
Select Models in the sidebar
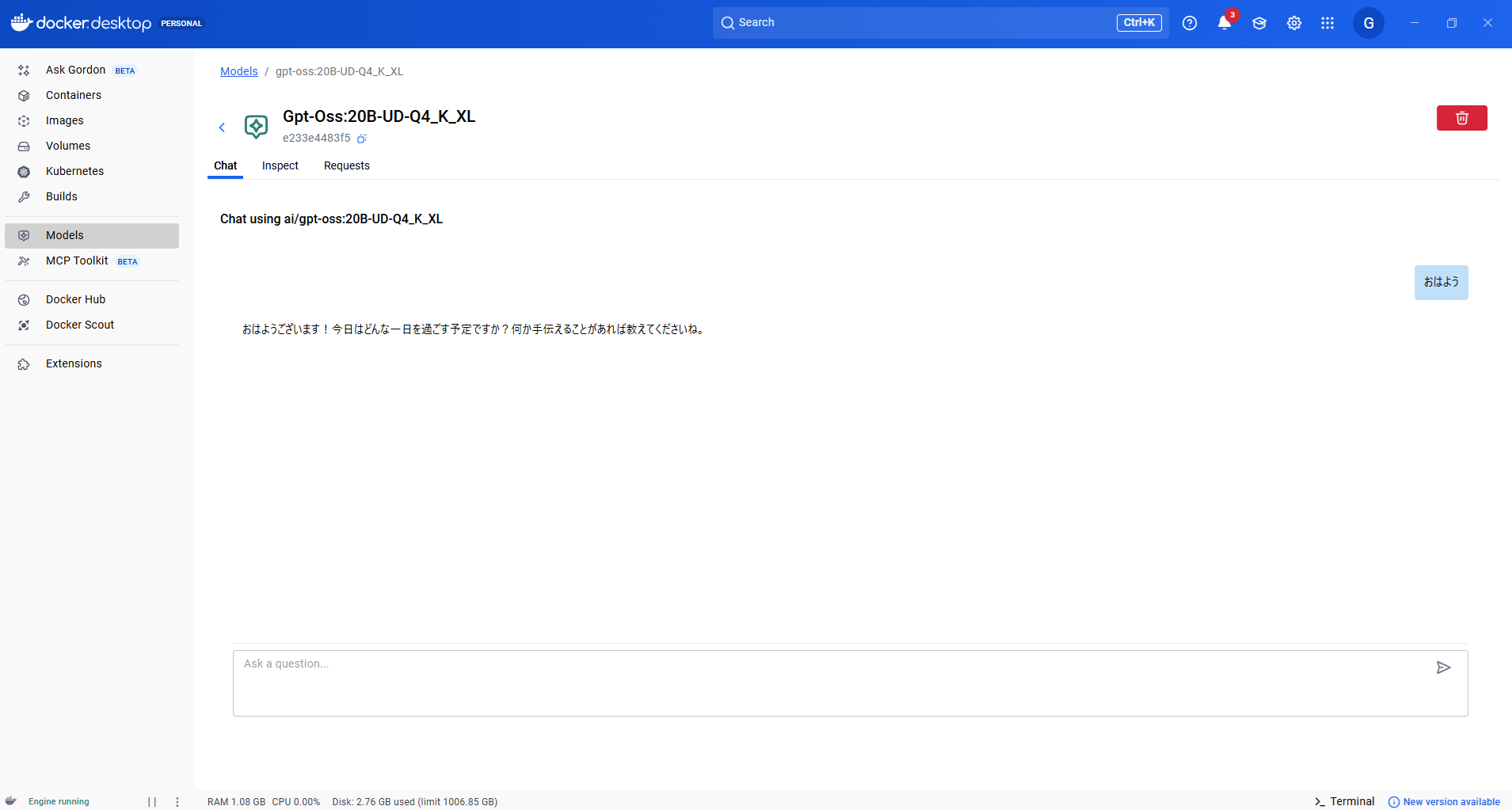(x=92, y=235)
